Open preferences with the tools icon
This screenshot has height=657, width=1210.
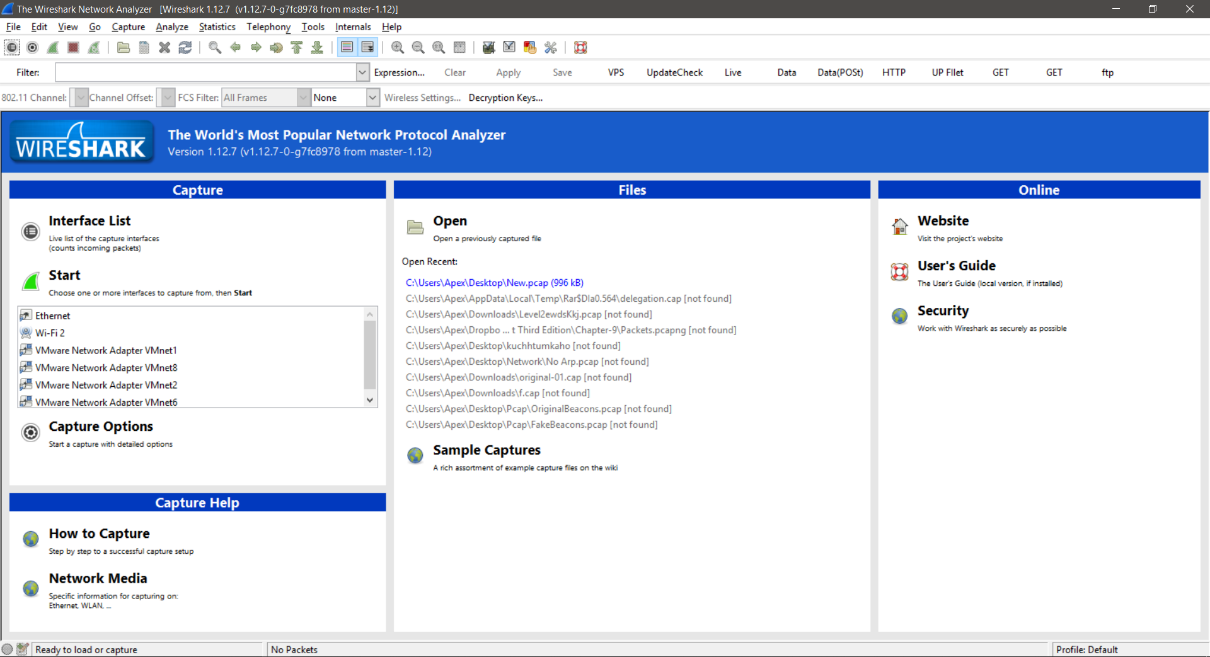click(x=550, y=47)
